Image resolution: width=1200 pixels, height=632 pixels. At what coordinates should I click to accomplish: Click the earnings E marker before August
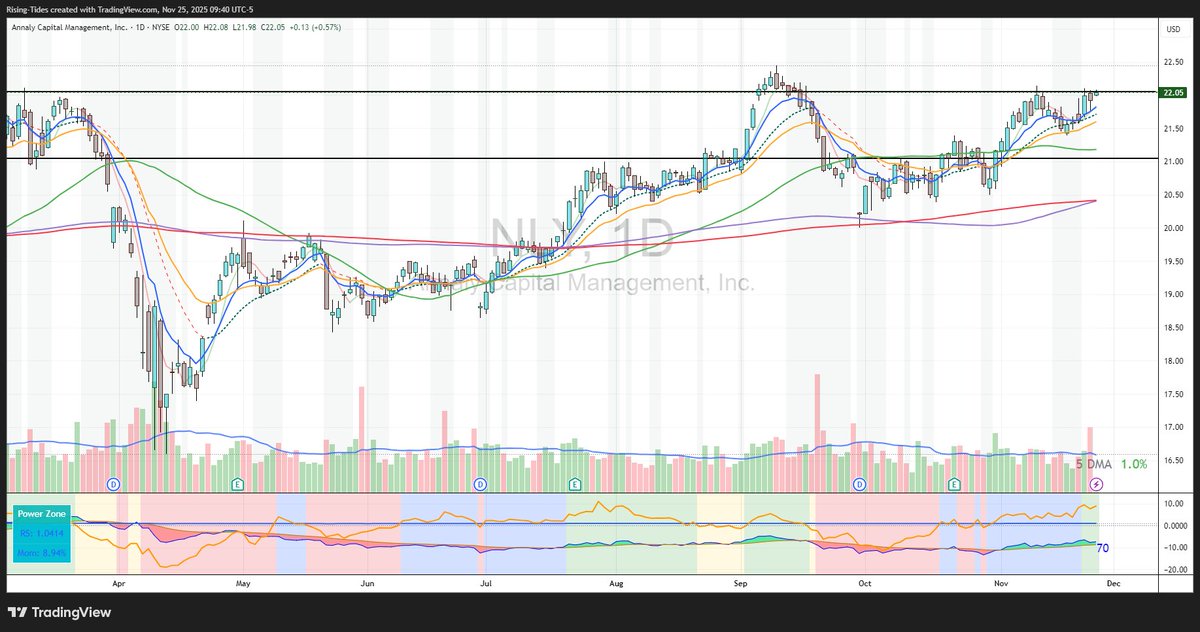point(576,484)
